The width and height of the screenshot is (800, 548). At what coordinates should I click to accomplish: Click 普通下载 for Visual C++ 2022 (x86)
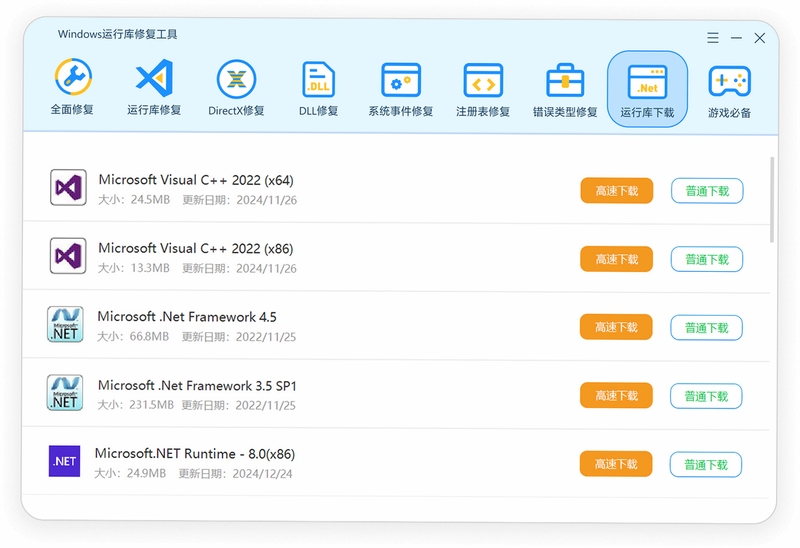[x=707, y=259]
